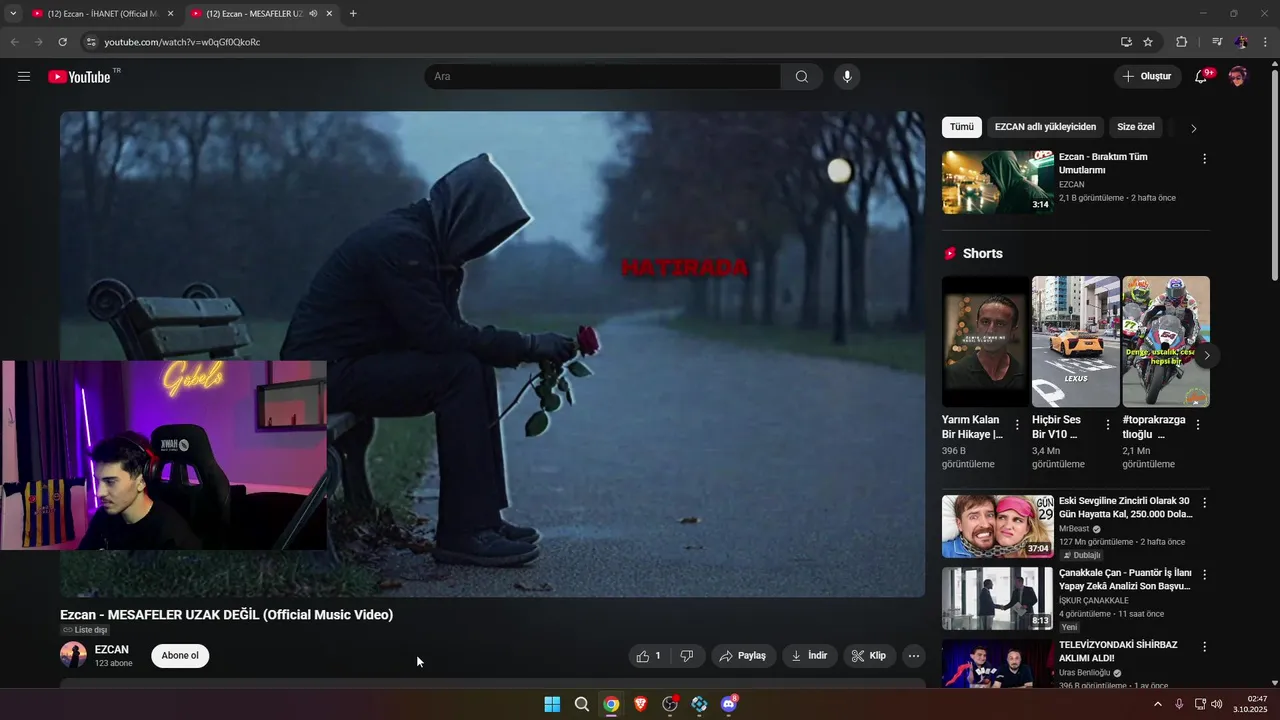The width and height of the screenshot is (1280, 720).
Task: Click the YouTube search field
Action: point(603,77)
